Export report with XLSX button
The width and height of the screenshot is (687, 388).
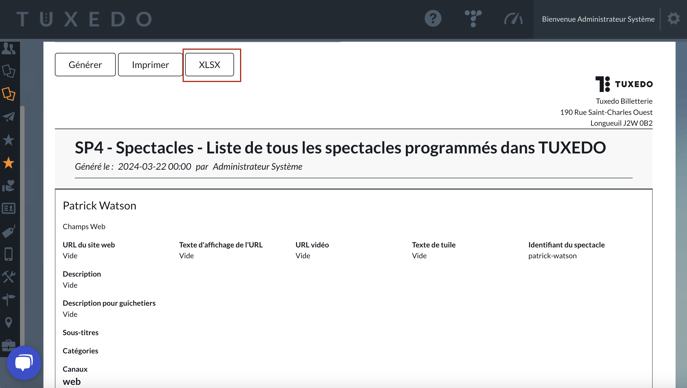click(209, 65)
